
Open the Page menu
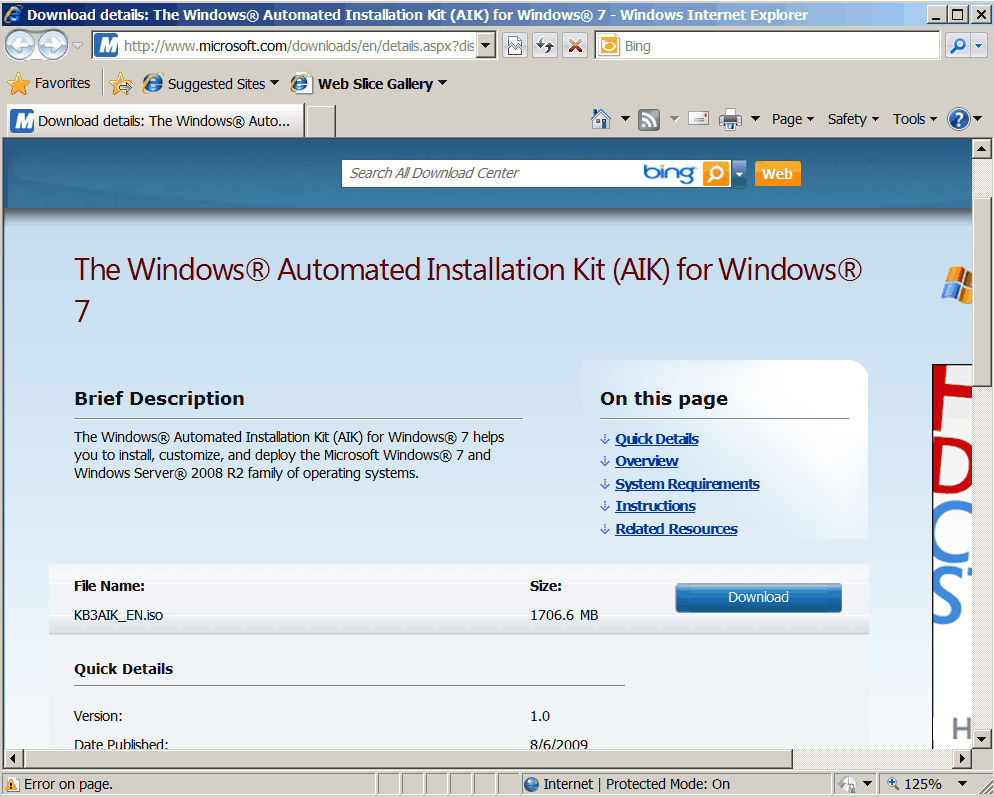tap(792, 119)
